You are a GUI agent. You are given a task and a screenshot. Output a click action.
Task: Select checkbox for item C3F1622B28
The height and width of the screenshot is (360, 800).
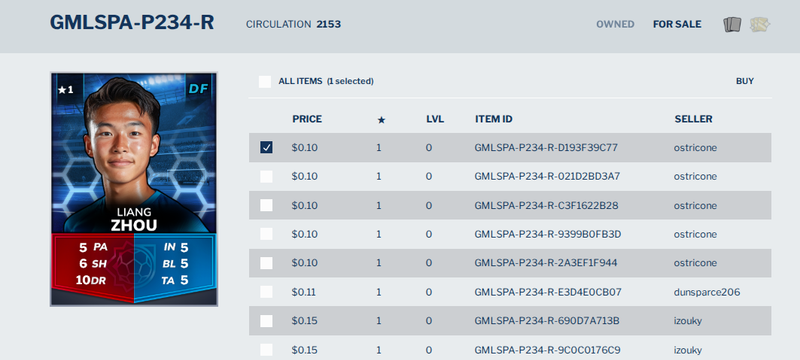[x=266, y=205]
